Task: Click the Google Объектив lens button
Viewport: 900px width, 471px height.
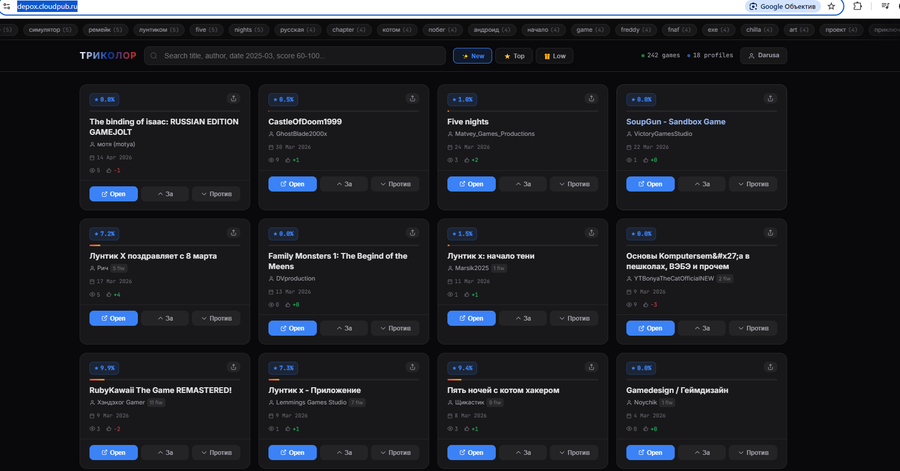Action: pos(782,6)
